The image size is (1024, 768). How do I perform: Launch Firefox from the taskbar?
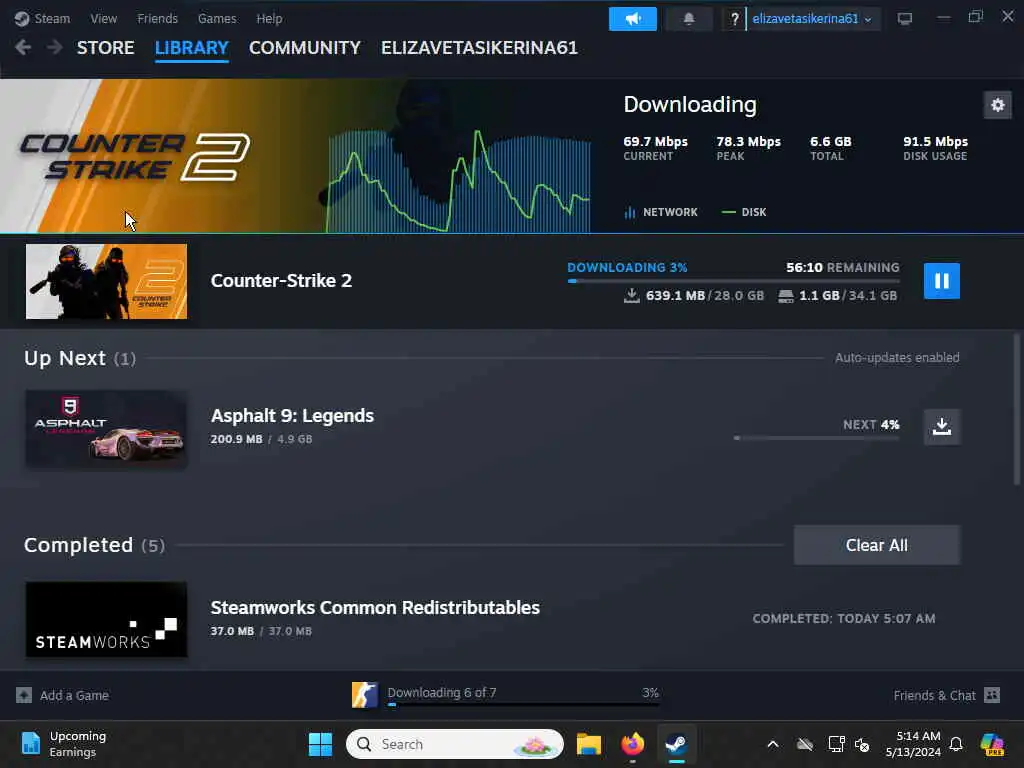tap(632, 744)
